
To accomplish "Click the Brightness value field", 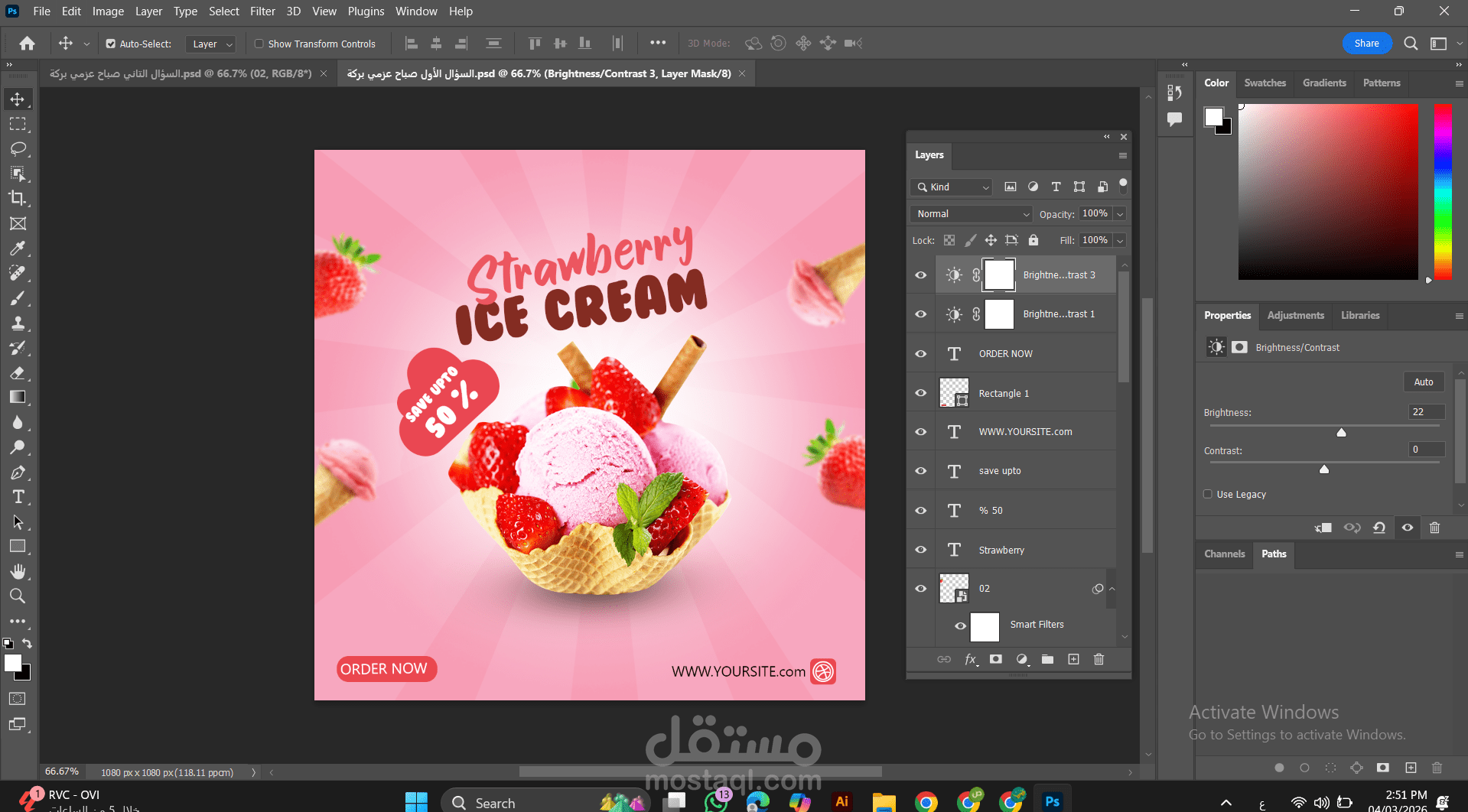I will coord(1426,412).
